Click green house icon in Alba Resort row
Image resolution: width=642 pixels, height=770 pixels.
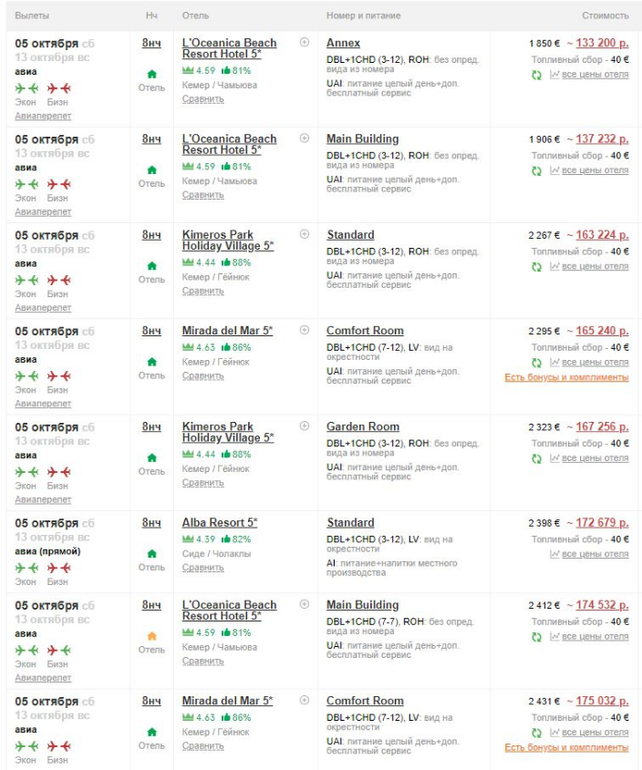tap(152, 554)
